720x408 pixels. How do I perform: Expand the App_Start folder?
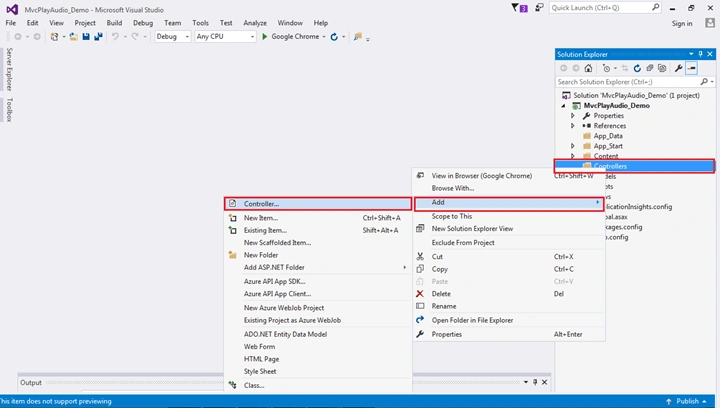point(573,146)
